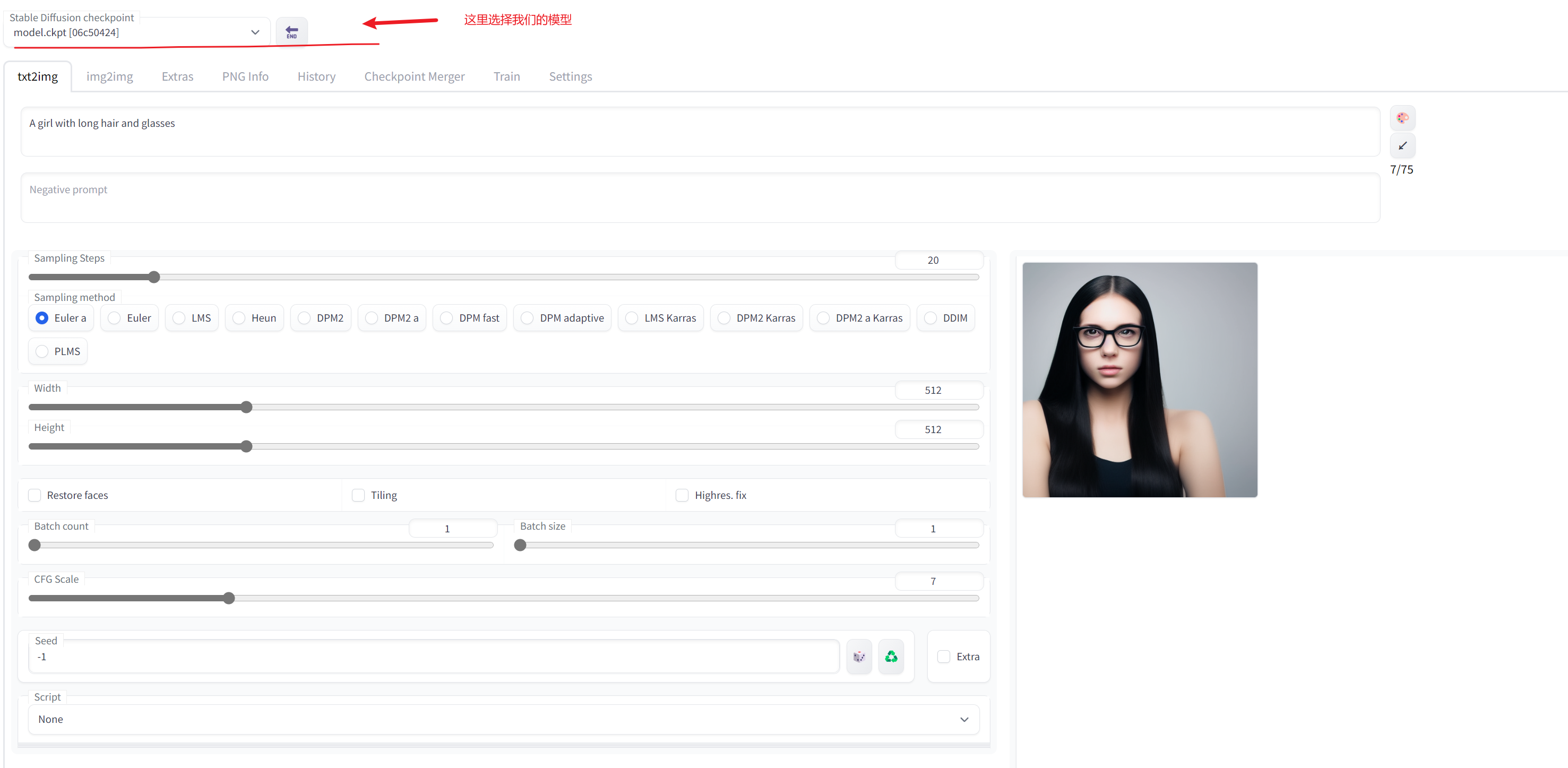Switch to the img2img tab

click(109, 76)
